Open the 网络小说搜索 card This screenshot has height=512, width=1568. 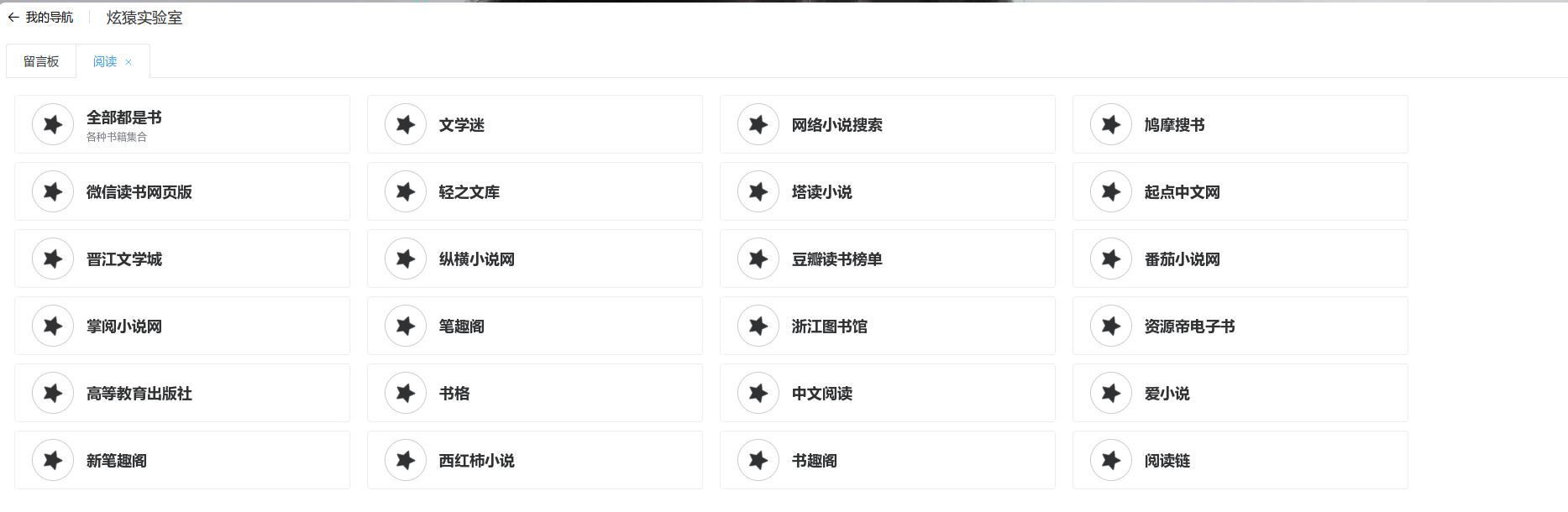[836, 125]
